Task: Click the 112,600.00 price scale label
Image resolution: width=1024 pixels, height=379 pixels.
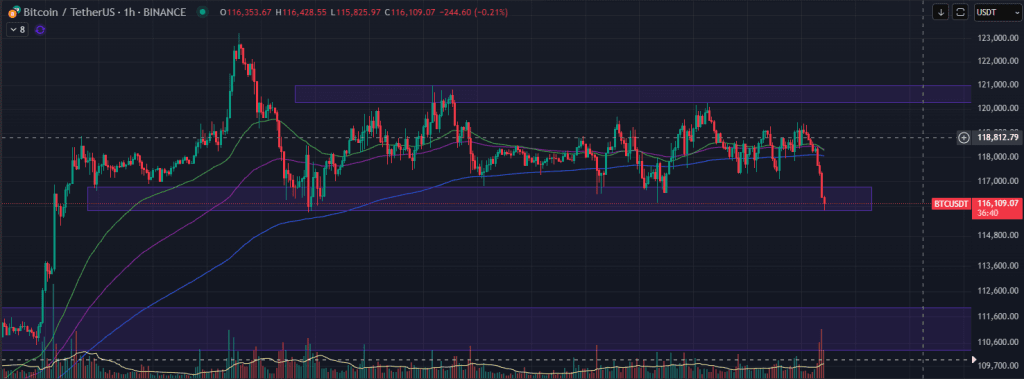Action: [x=999, y=291]
